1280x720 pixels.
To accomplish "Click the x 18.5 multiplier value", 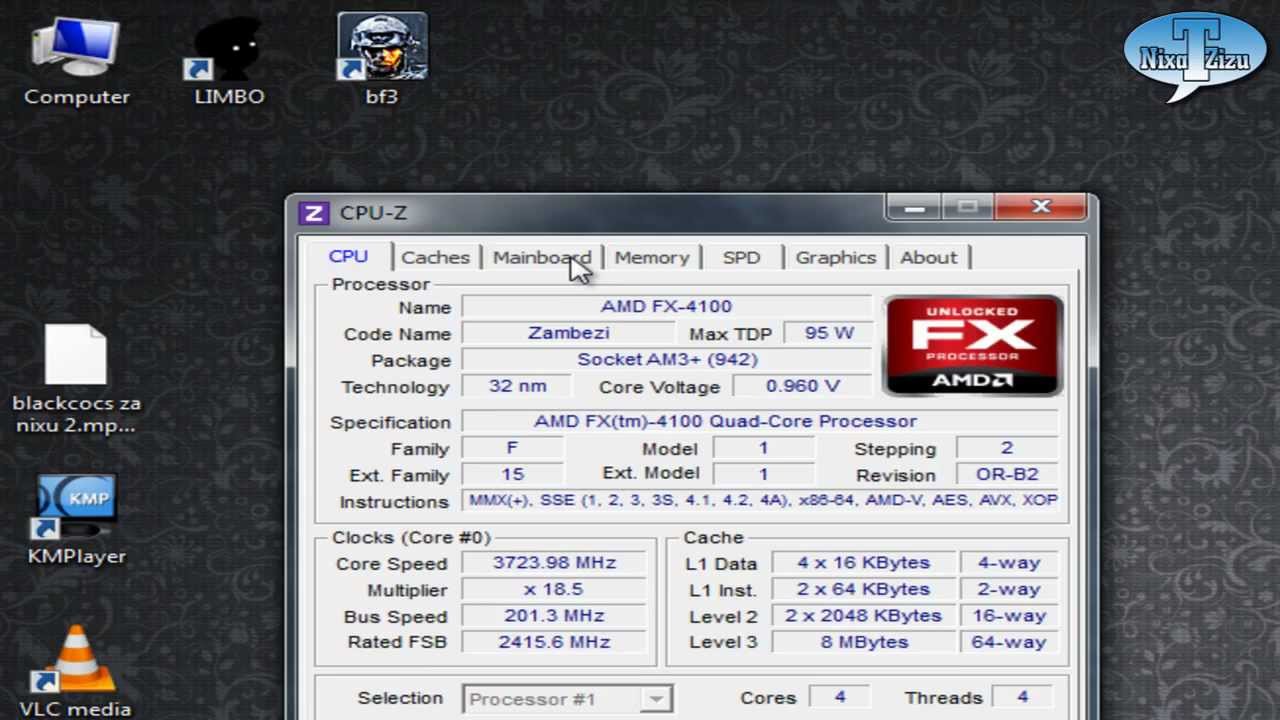I will point(554,590).
